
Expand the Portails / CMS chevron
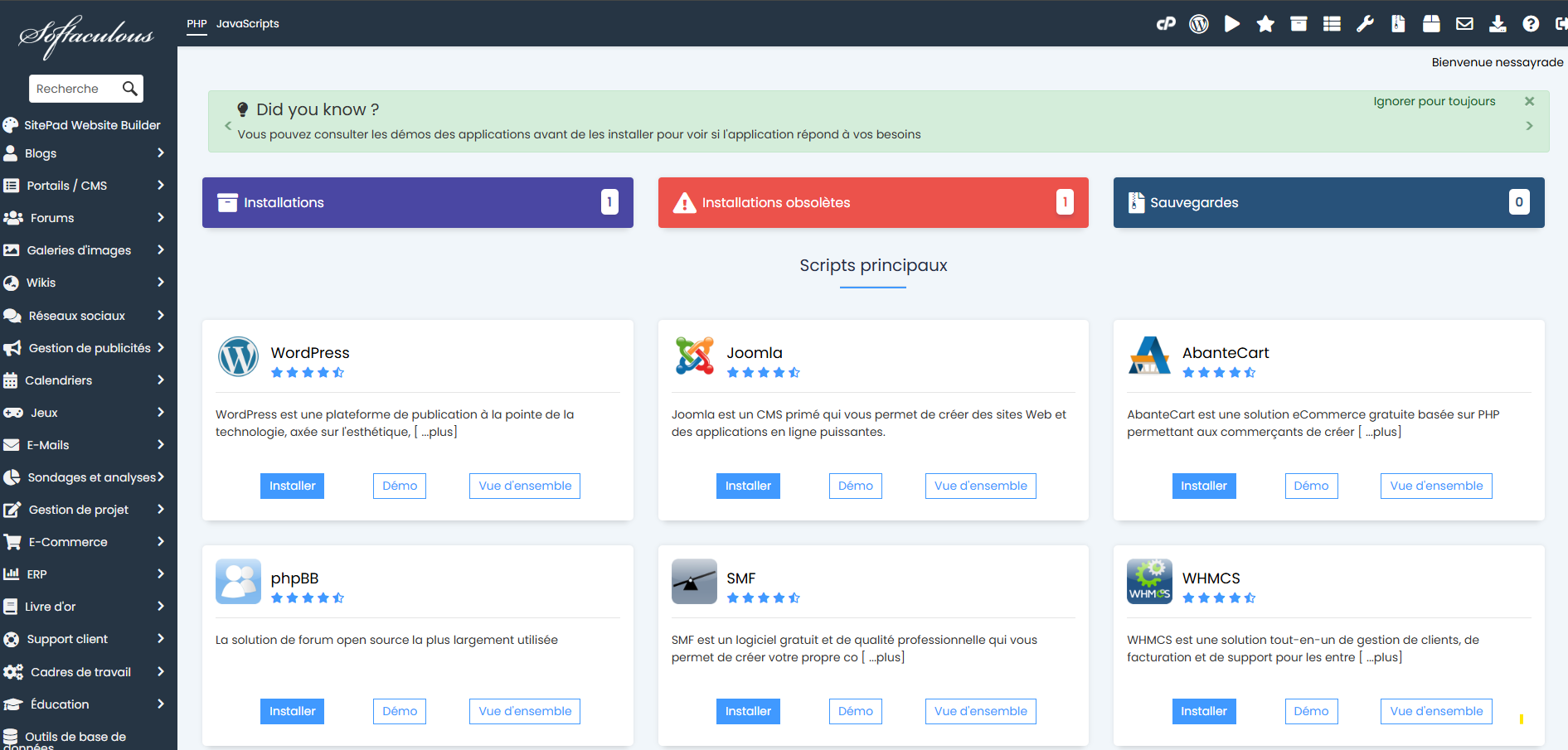click(161, 186)
